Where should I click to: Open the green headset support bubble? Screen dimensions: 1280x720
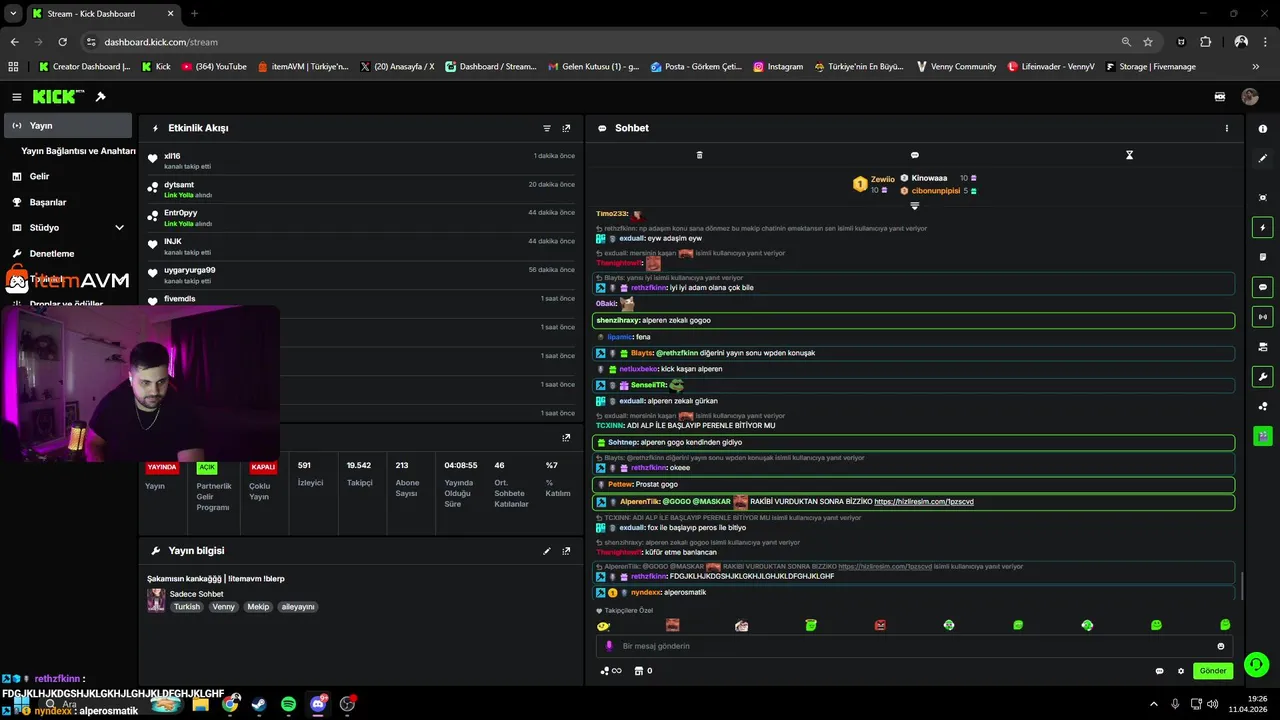point(1257,664)
